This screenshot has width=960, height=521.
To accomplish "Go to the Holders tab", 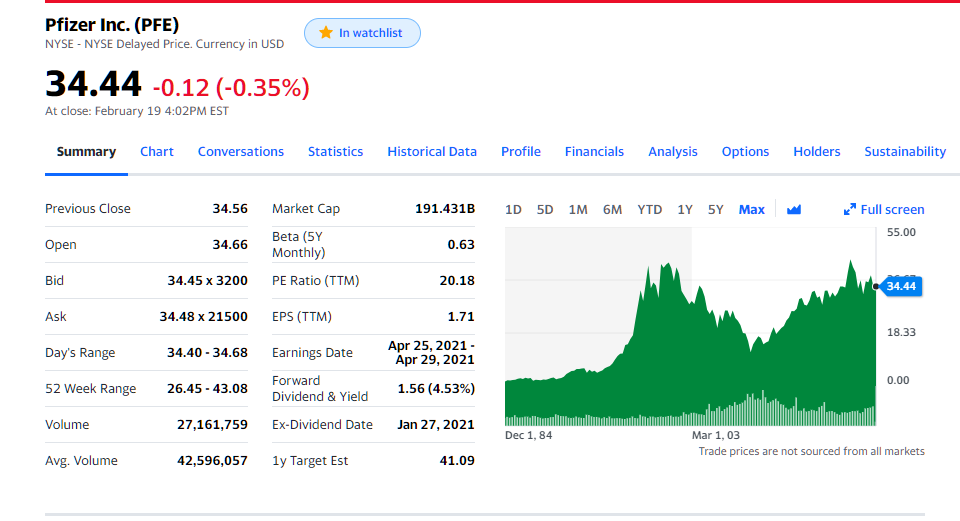I will pyautogui.click(x=817, y=151).
